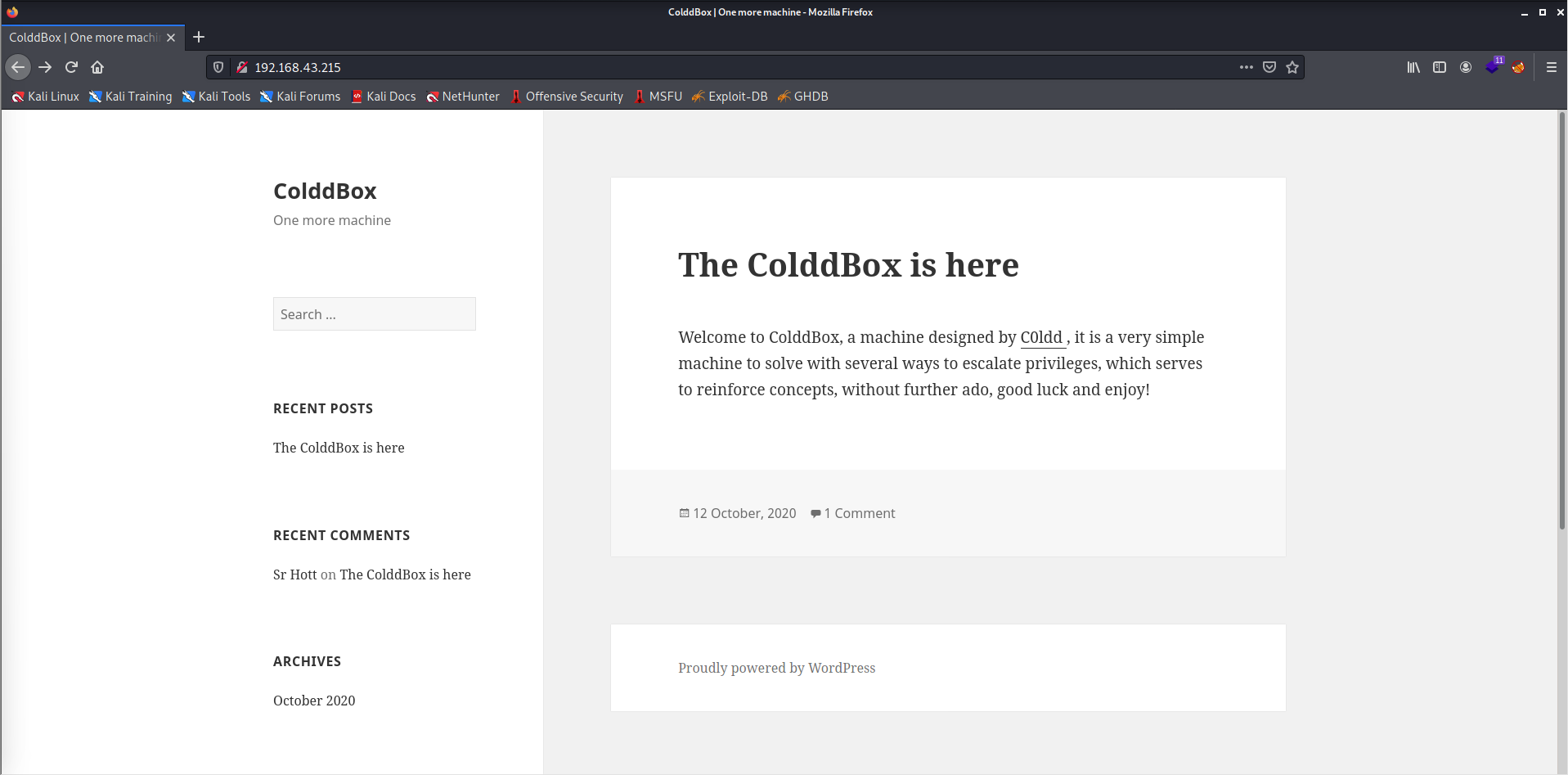Viewport: 1568px width, 775px height.
Task: Open the C0ldd author link
Action: [1041, 337]
